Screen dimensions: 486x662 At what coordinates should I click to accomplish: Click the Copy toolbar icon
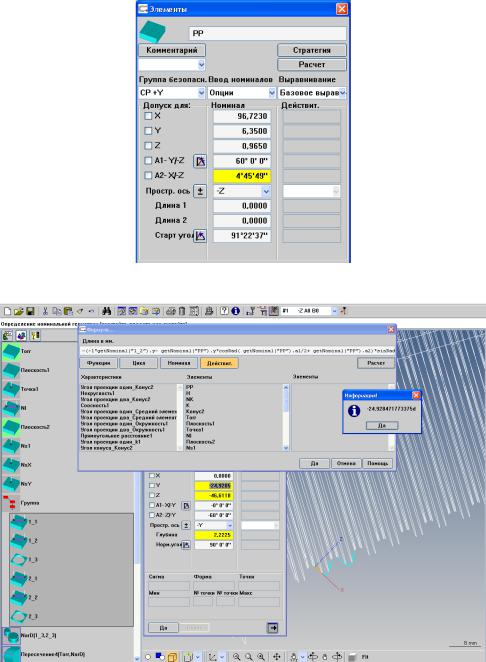56,311
